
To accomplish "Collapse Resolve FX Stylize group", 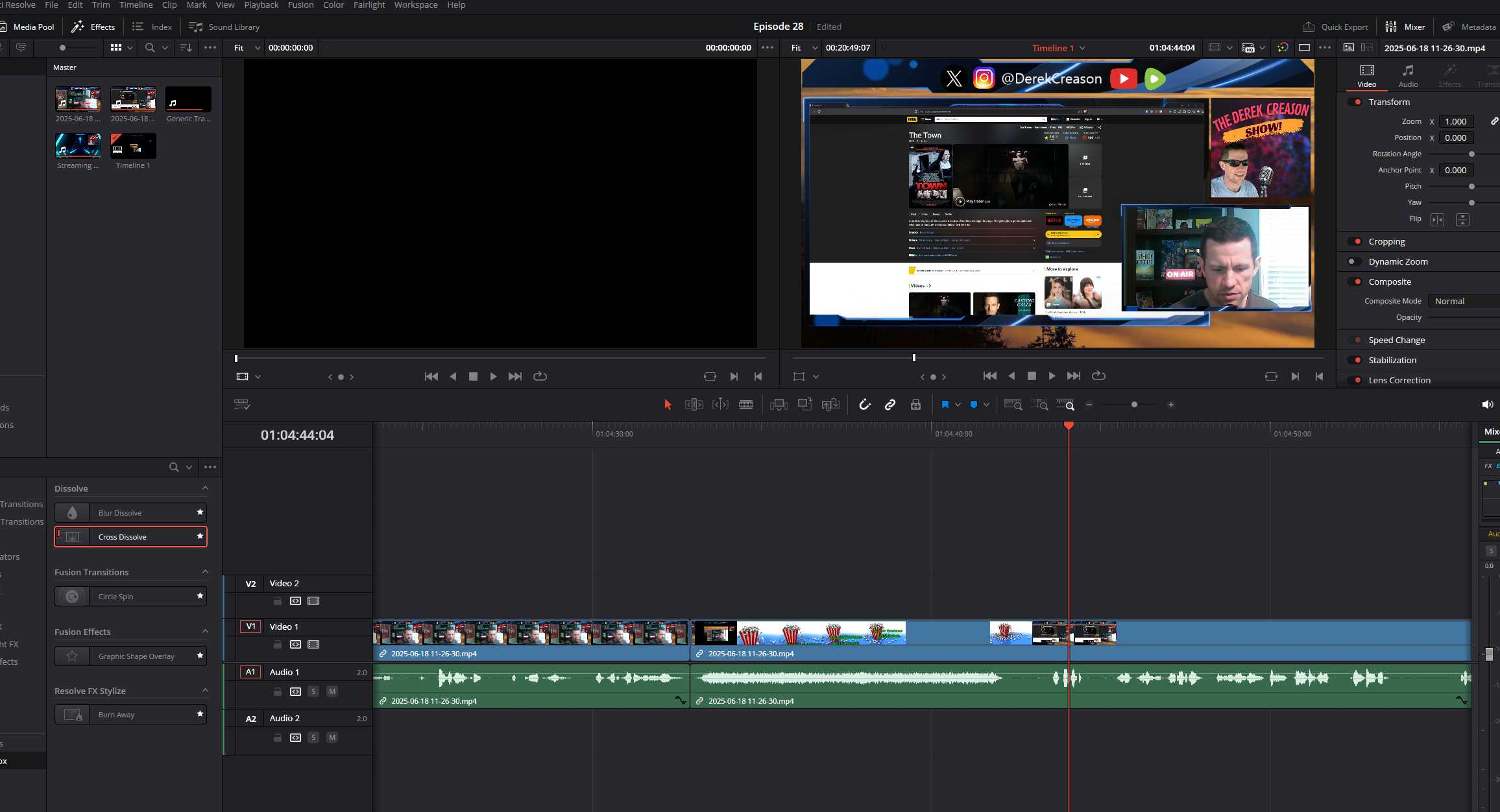I will pyautogui.click(x=205, y=690).
